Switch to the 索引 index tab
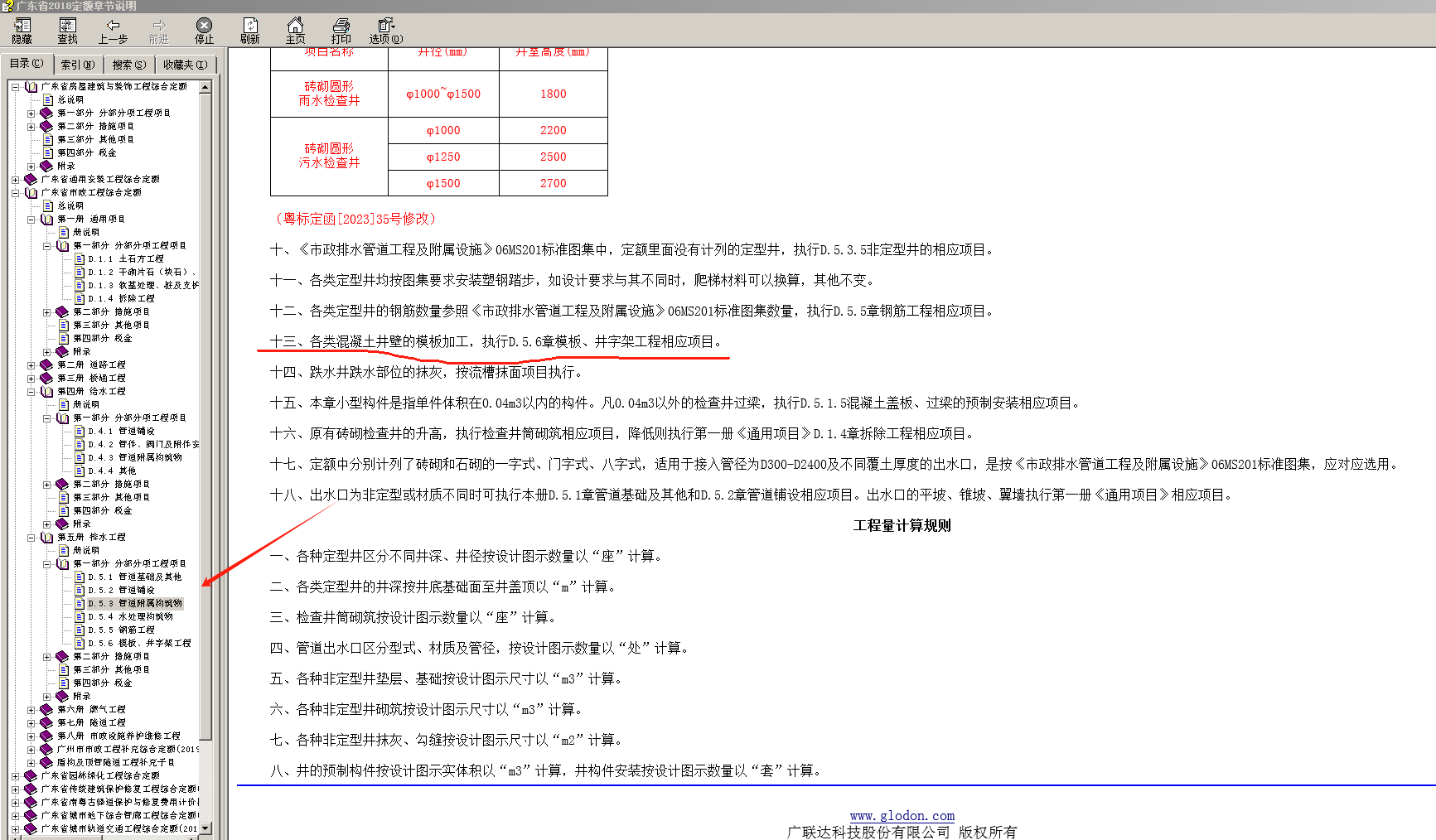Screen dimensions: 1436x840 79,65
